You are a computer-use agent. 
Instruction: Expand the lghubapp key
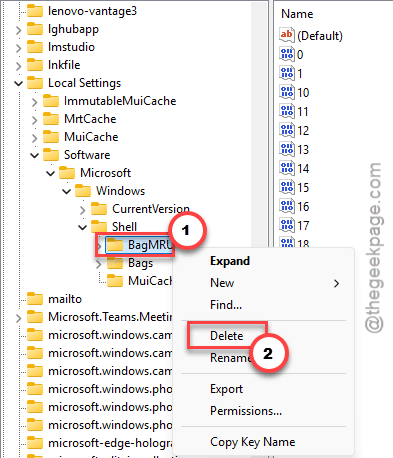19,30
